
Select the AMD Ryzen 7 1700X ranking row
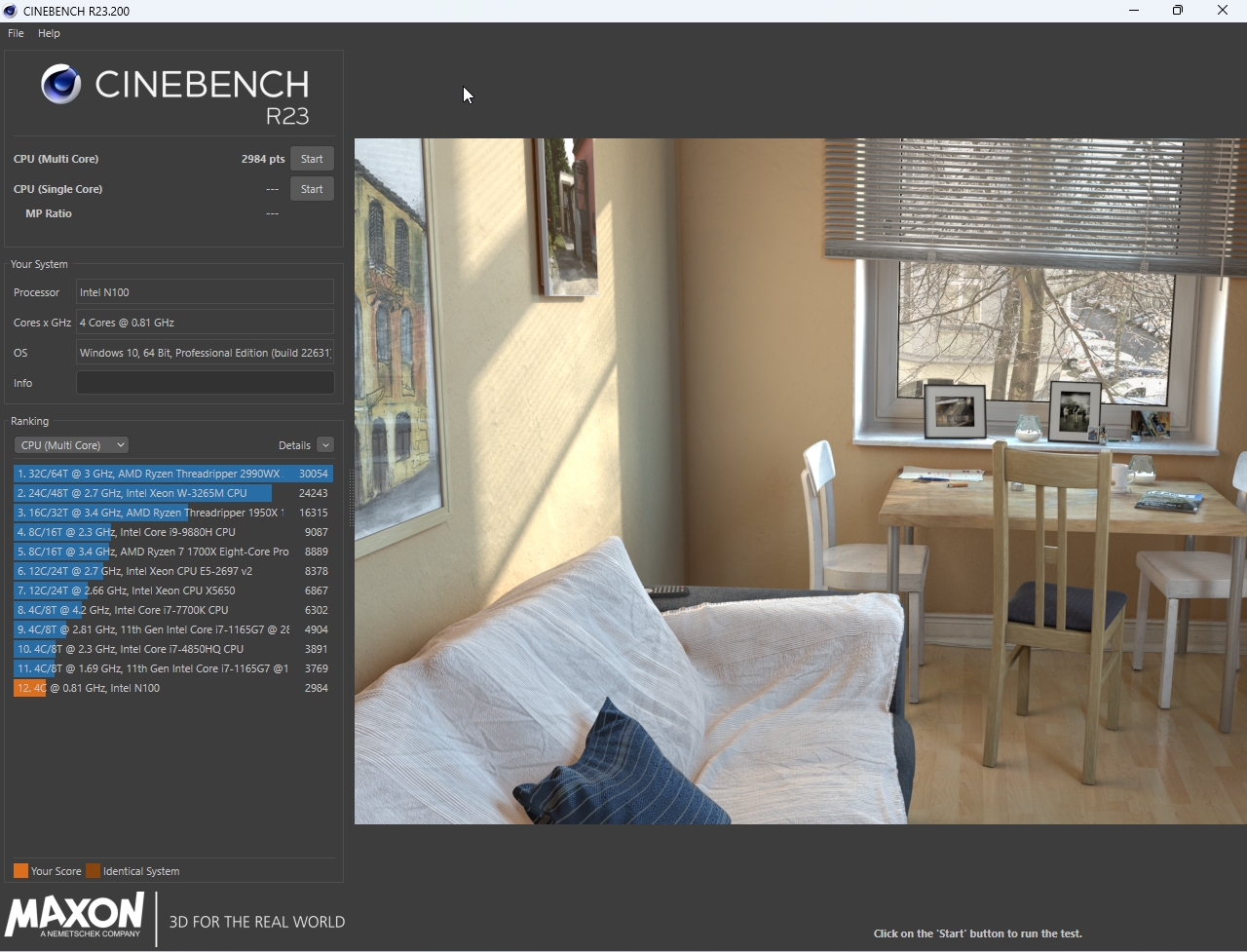tap(173, 552)
